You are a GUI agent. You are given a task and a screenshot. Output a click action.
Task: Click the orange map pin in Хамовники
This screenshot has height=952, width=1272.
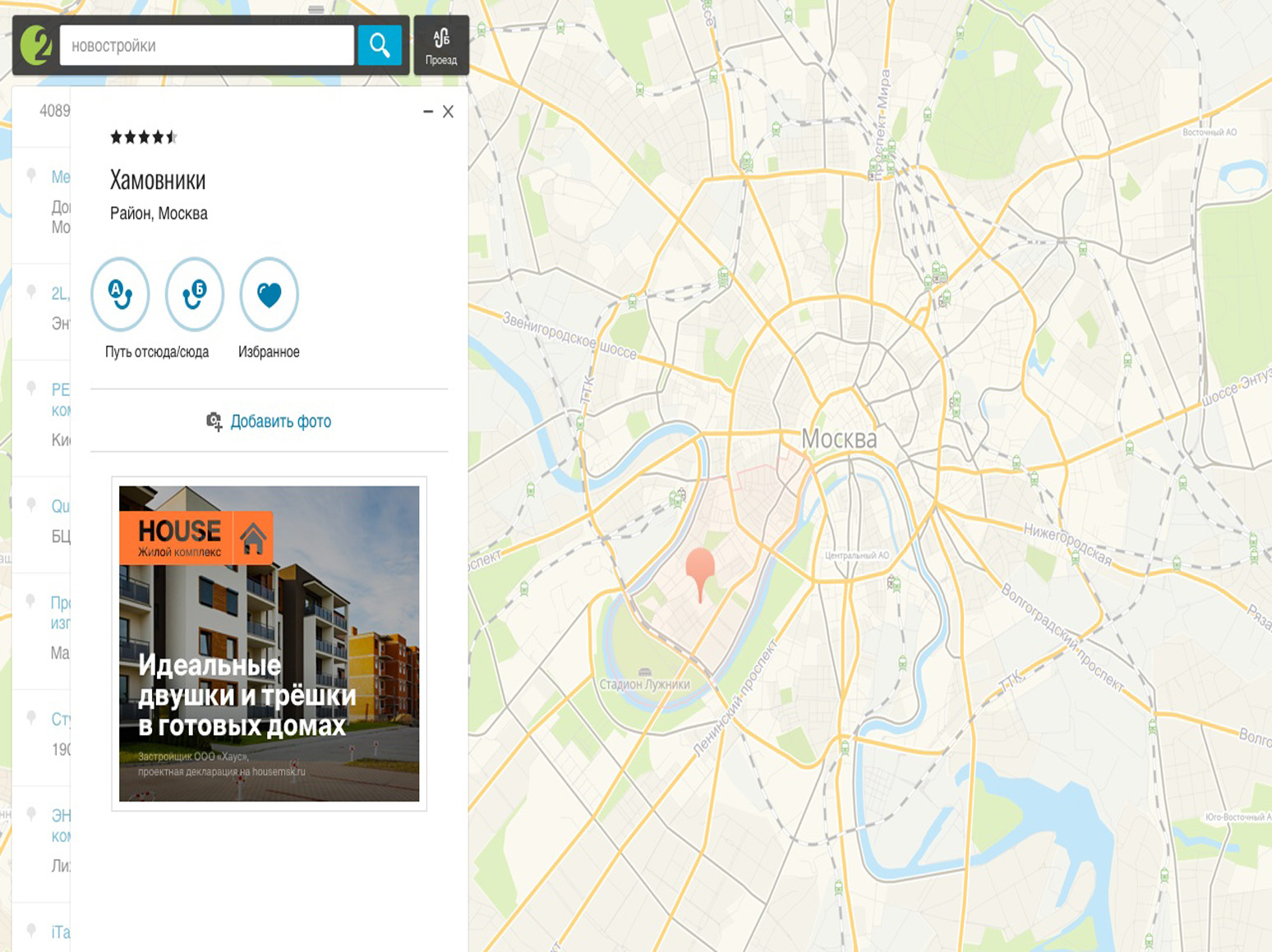tap(700, 568)
